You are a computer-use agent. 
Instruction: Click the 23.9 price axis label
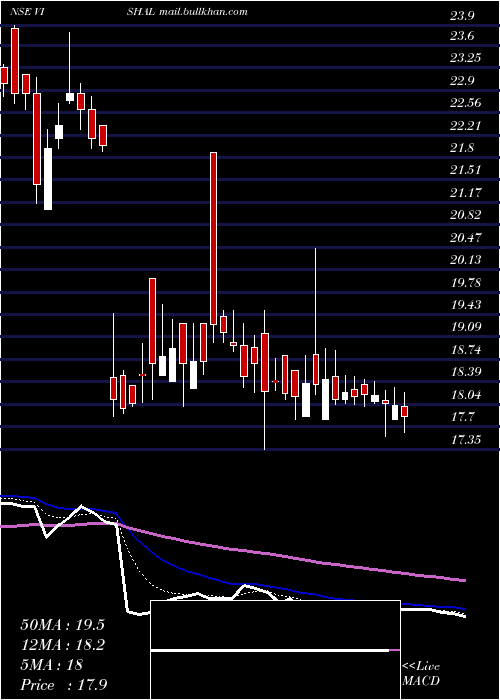click(462, 17)
